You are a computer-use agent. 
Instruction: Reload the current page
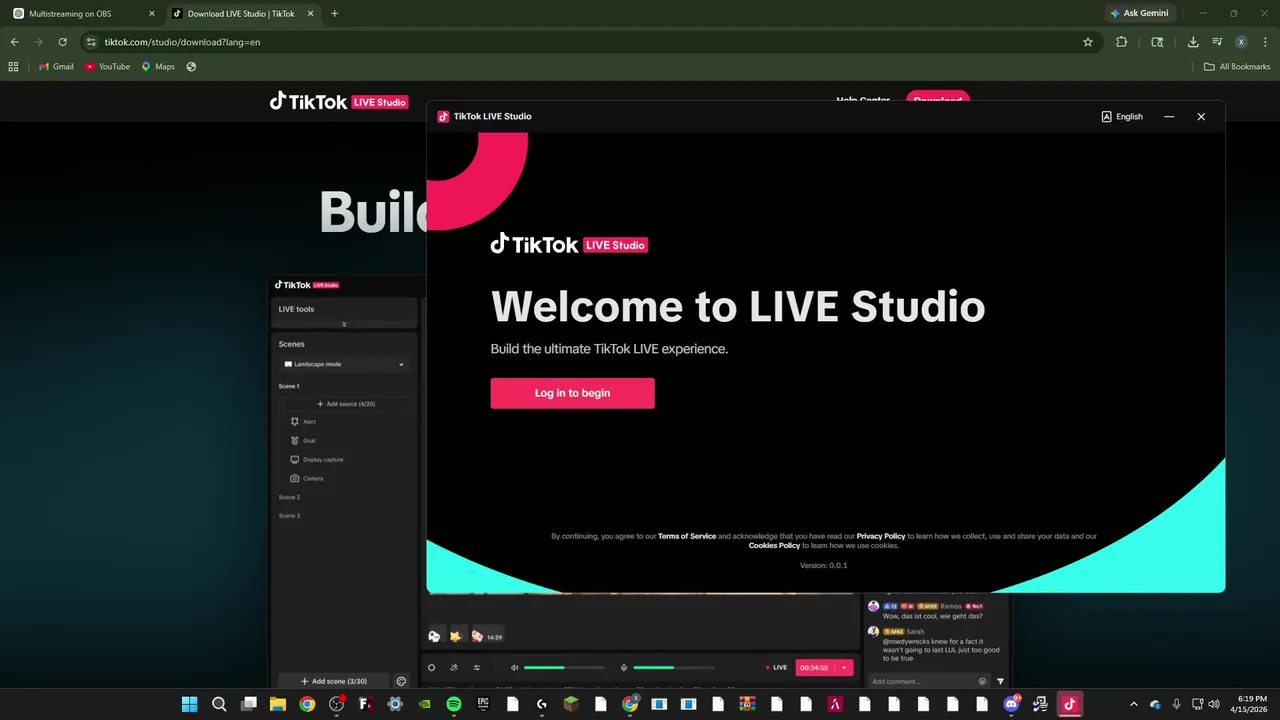coord(62,42)
